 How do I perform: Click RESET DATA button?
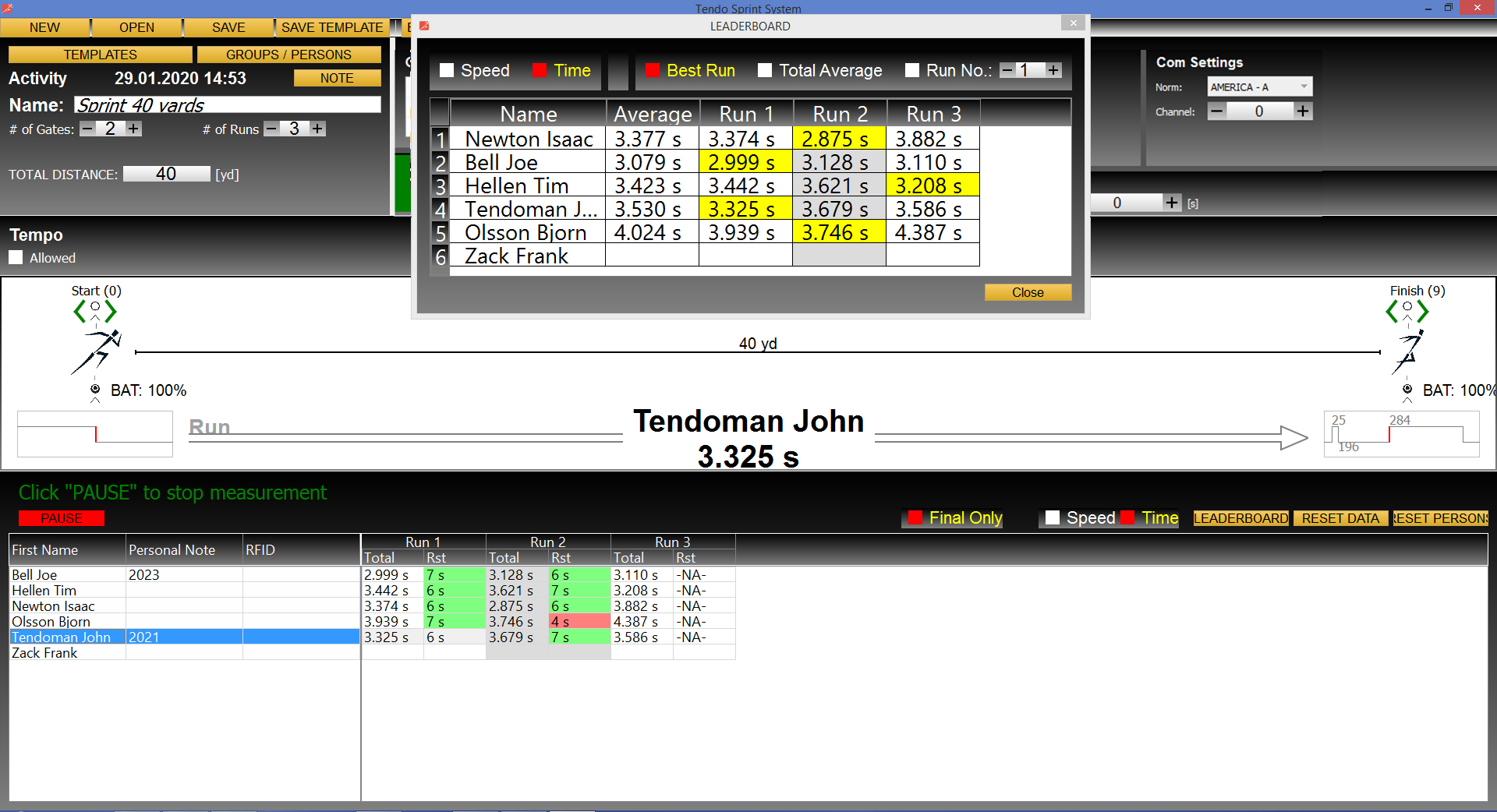pyautogui.click(x=1340, y=518)
